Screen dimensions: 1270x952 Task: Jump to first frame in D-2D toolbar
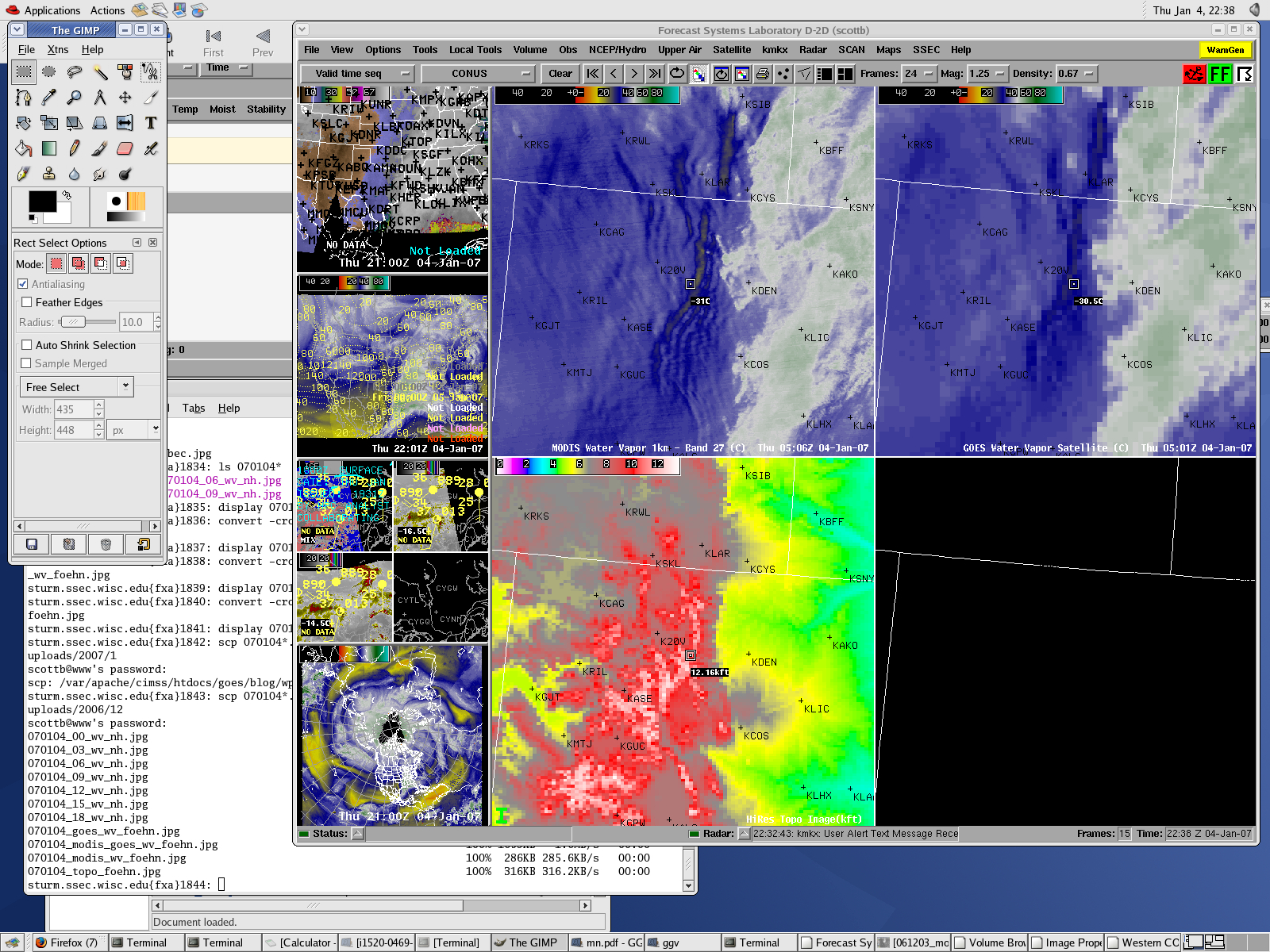(593, 74)
